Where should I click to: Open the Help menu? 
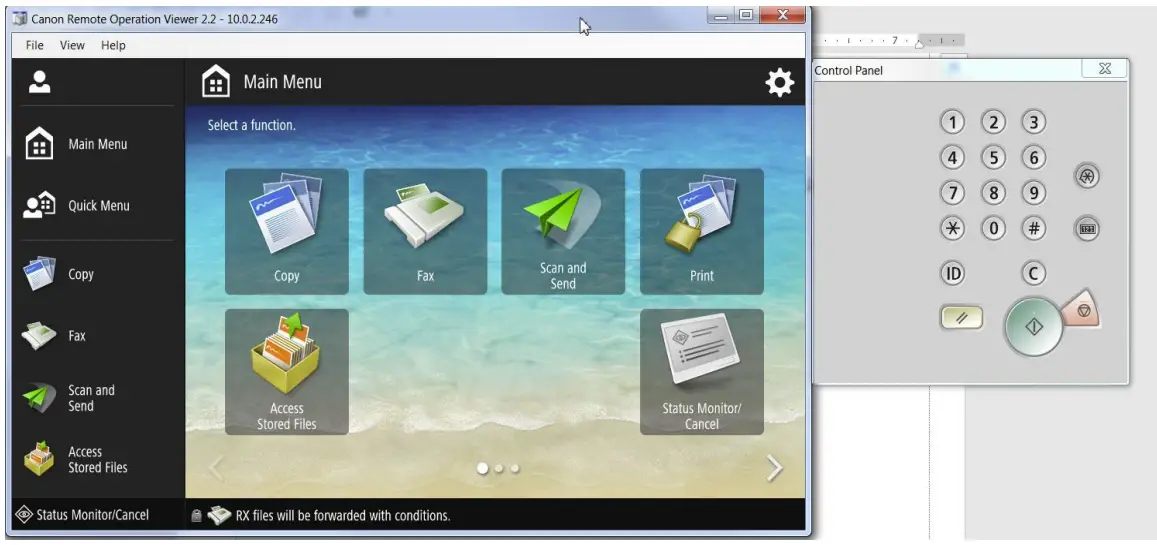(x=114, y=45)
